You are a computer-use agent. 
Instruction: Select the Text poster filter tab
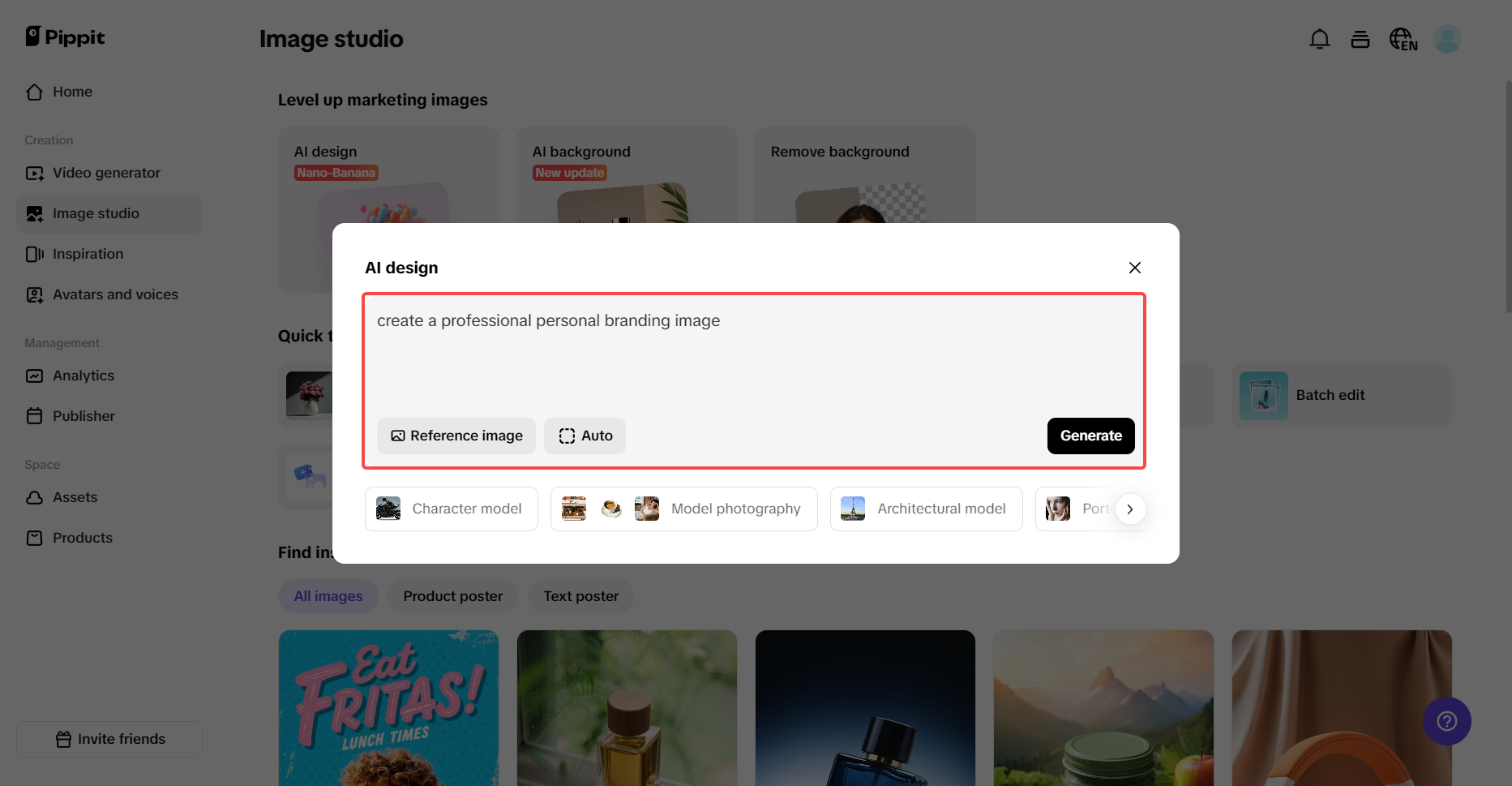581,596
